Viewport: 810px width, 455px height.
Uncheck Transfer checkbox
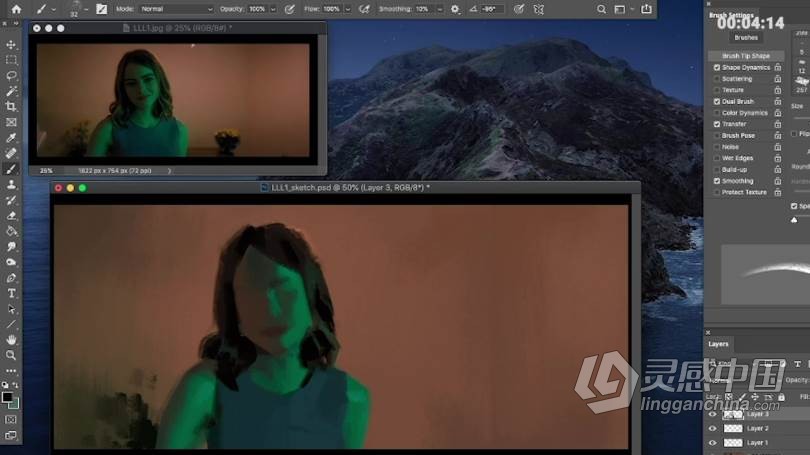tap(716, 124)
